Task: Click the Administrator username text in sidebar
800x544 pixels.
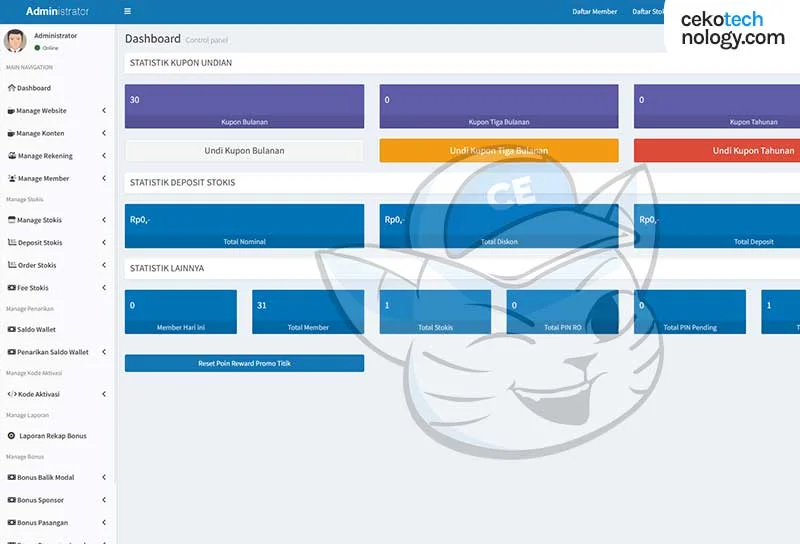Action: pyautogui.click(x=56, y=36)
